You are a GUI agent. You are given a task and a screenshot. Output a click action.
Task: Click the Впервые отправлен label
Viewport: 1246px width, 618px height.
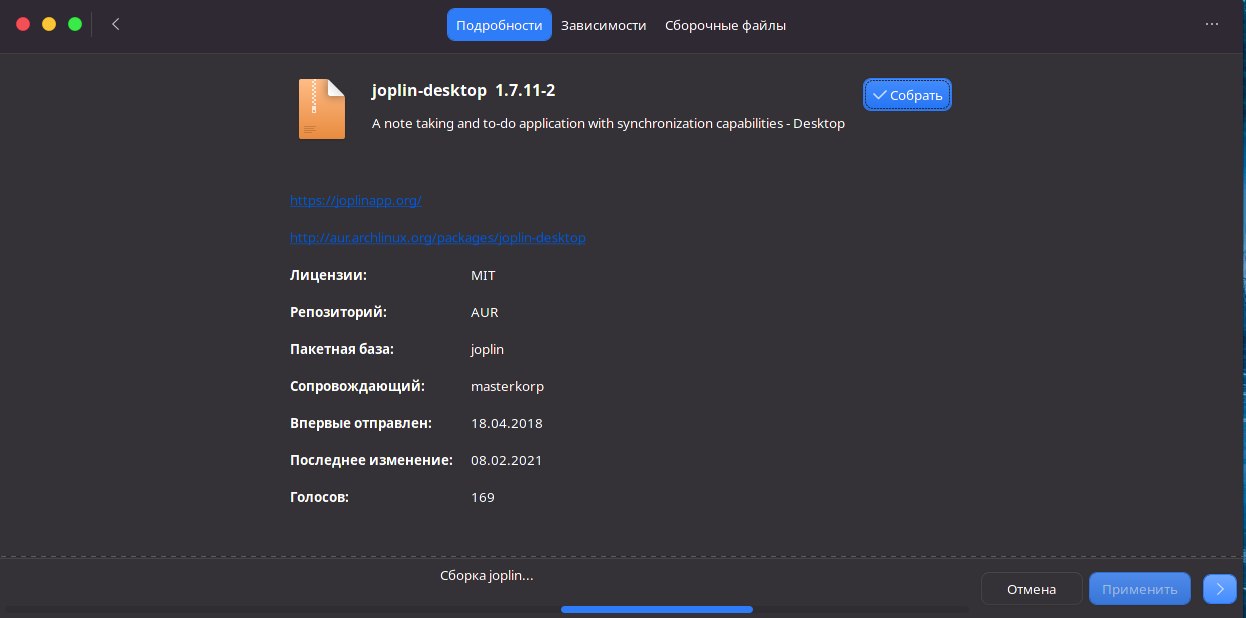360,423
